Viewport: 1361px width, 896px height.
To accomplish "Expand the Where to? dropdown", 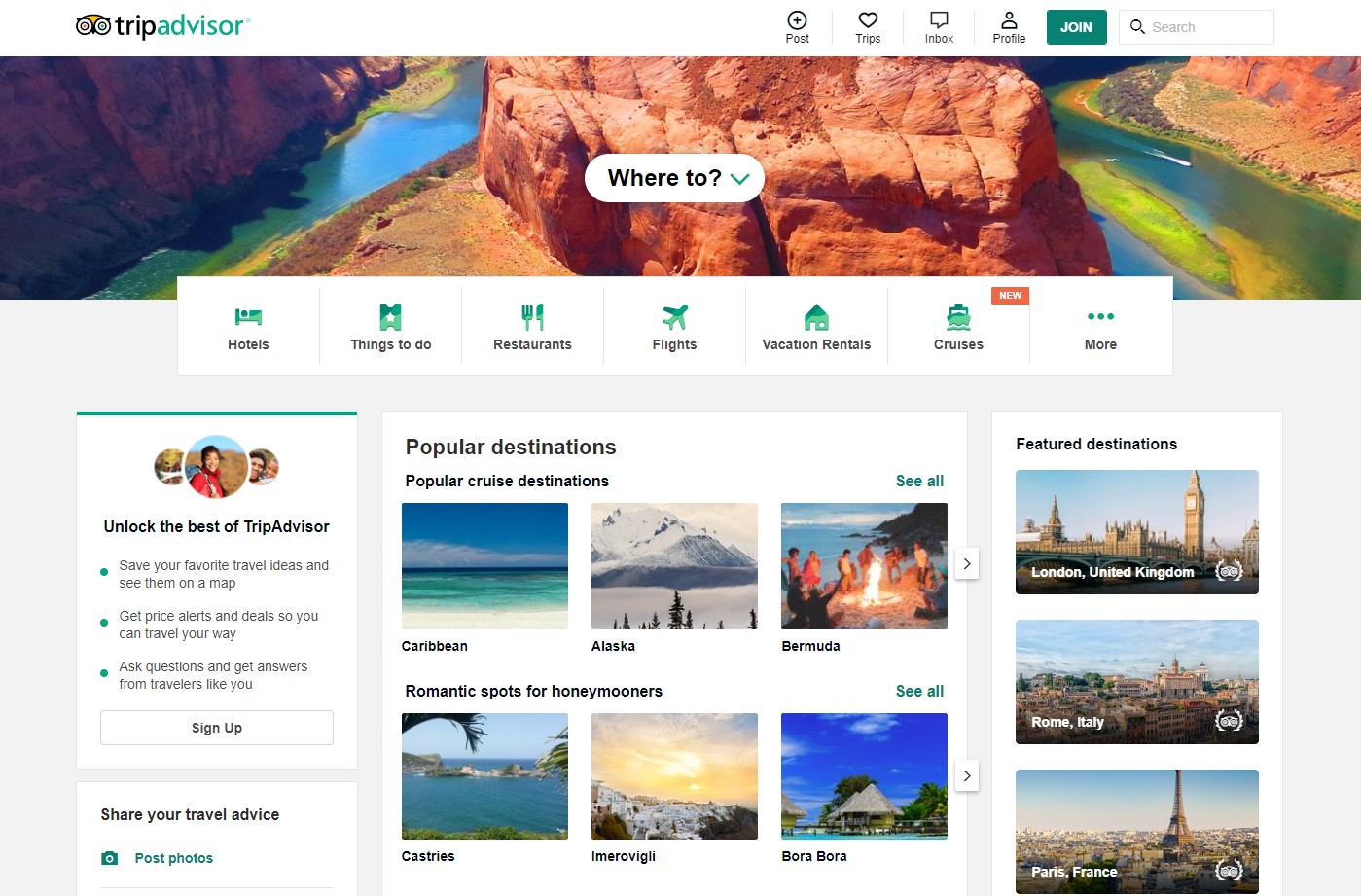I will point(674,178).
